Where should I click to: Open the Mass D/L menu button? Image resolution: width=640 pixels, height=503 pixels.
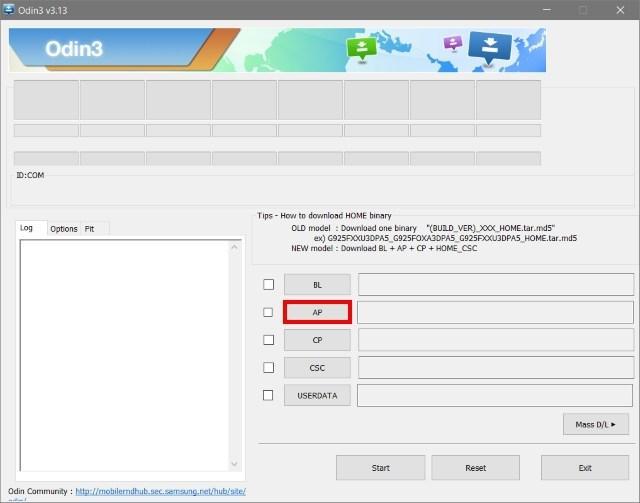click(596, 425)
